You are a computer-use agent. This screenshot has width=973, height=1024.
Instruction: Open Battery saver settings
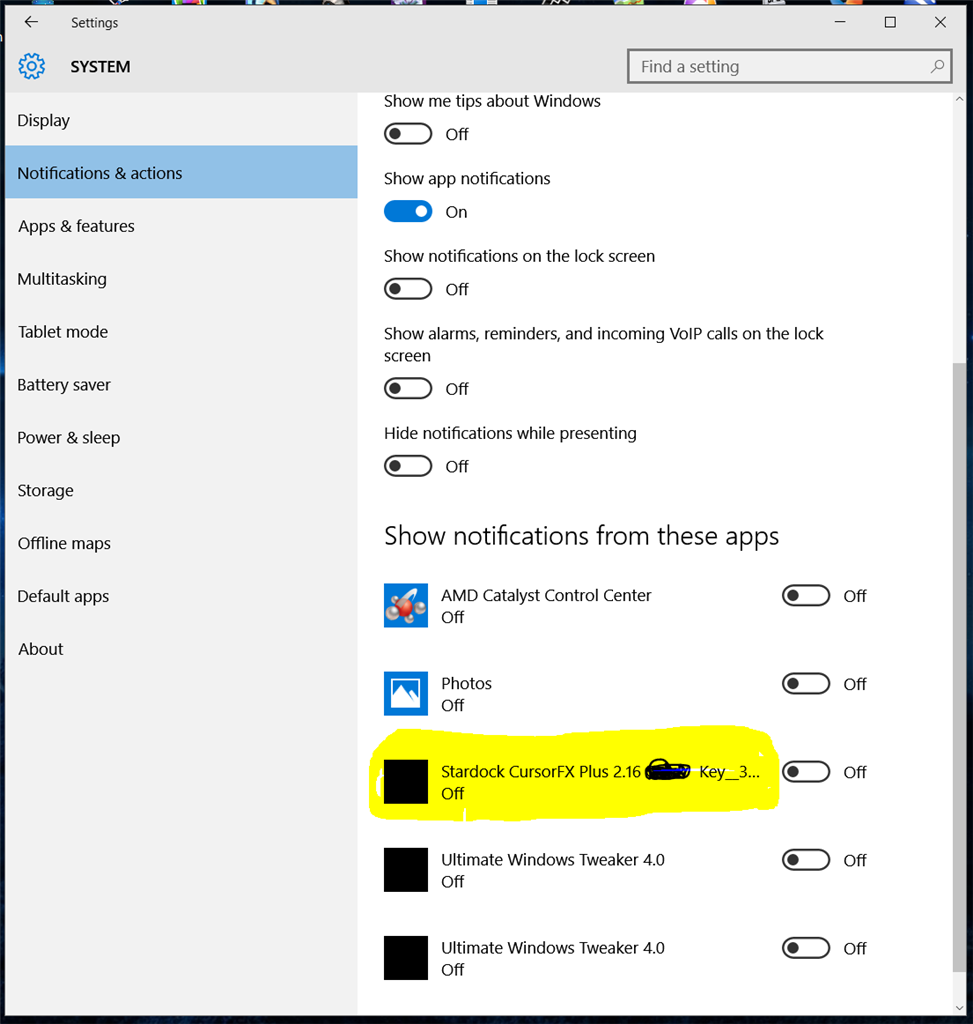point(182,385)
